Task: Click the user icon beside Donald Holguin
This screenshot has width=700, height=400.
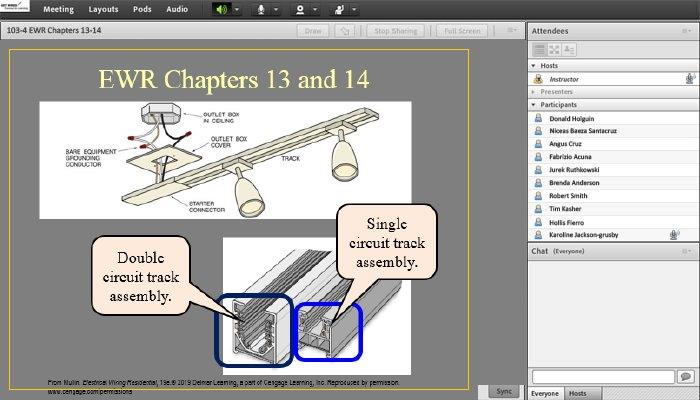Action: [538, 118]
